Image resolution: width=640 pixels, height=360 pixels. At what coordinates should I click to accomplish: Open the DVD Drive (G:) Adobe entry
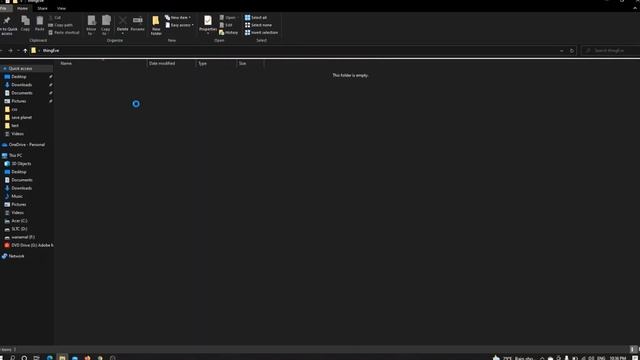32,245
